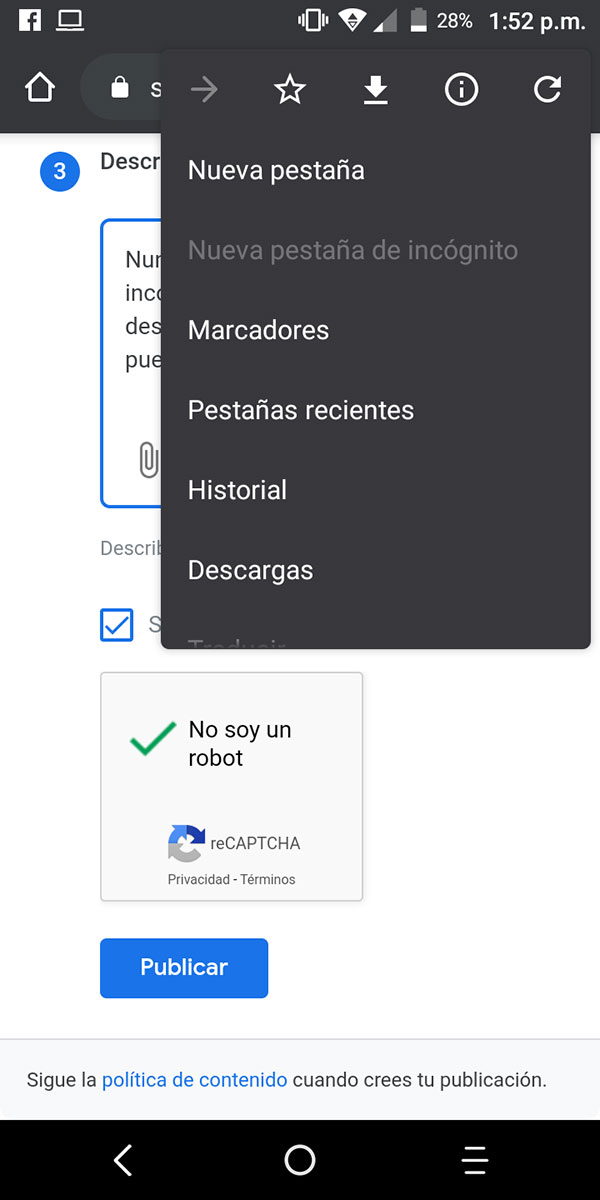Select Marcadores in the menu

258,330
